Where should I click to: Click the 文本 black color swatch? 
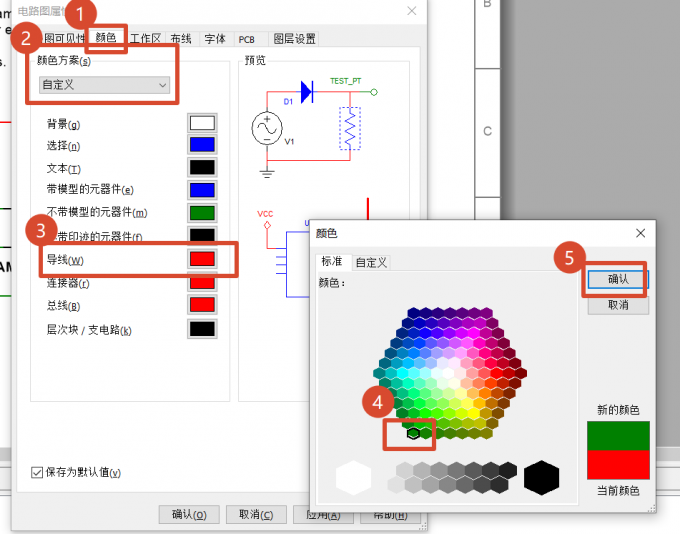point(202,167)
